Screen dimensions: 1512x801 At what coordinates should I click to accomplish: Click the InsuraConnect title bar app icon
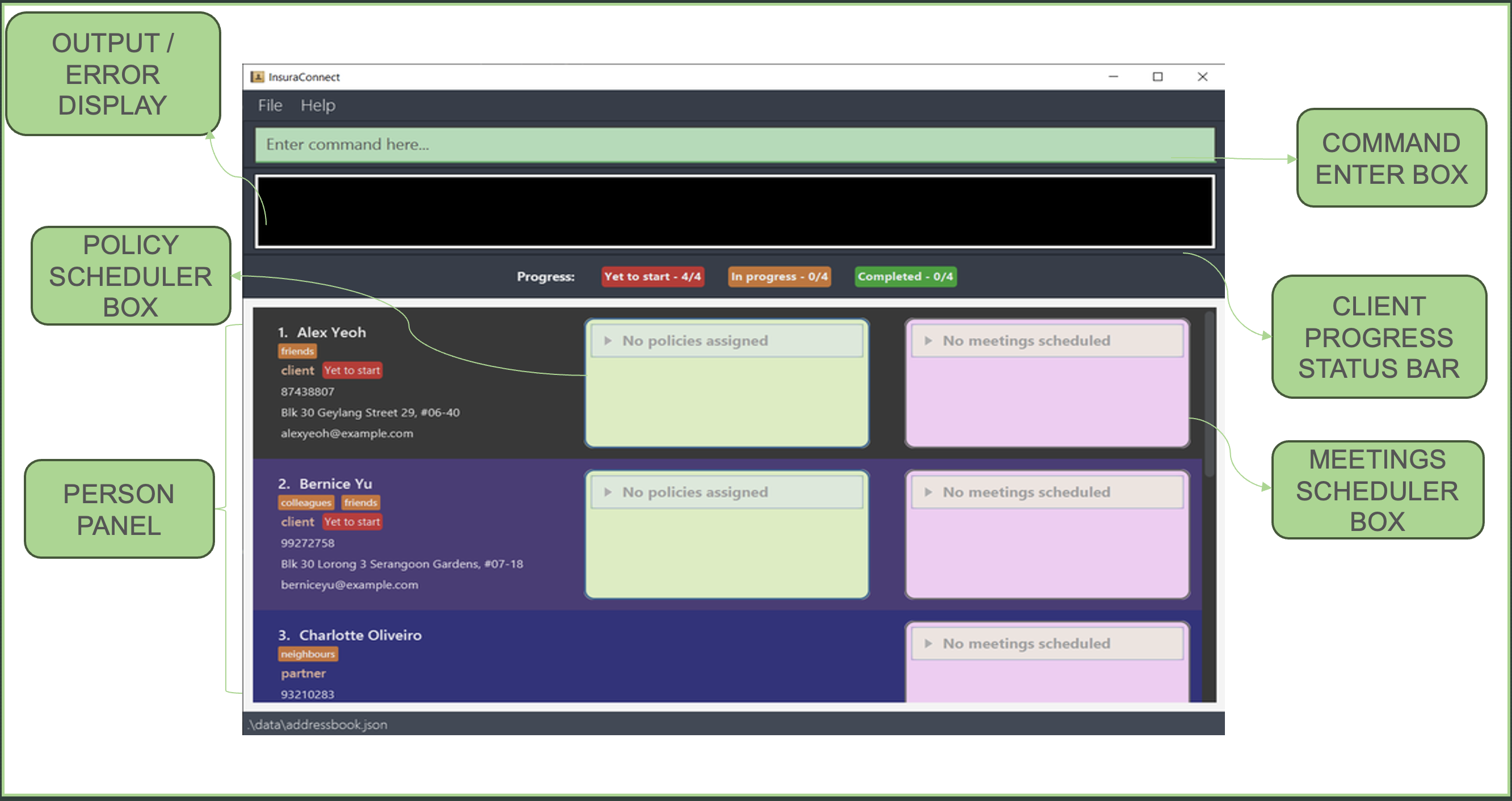pos(257,77)
